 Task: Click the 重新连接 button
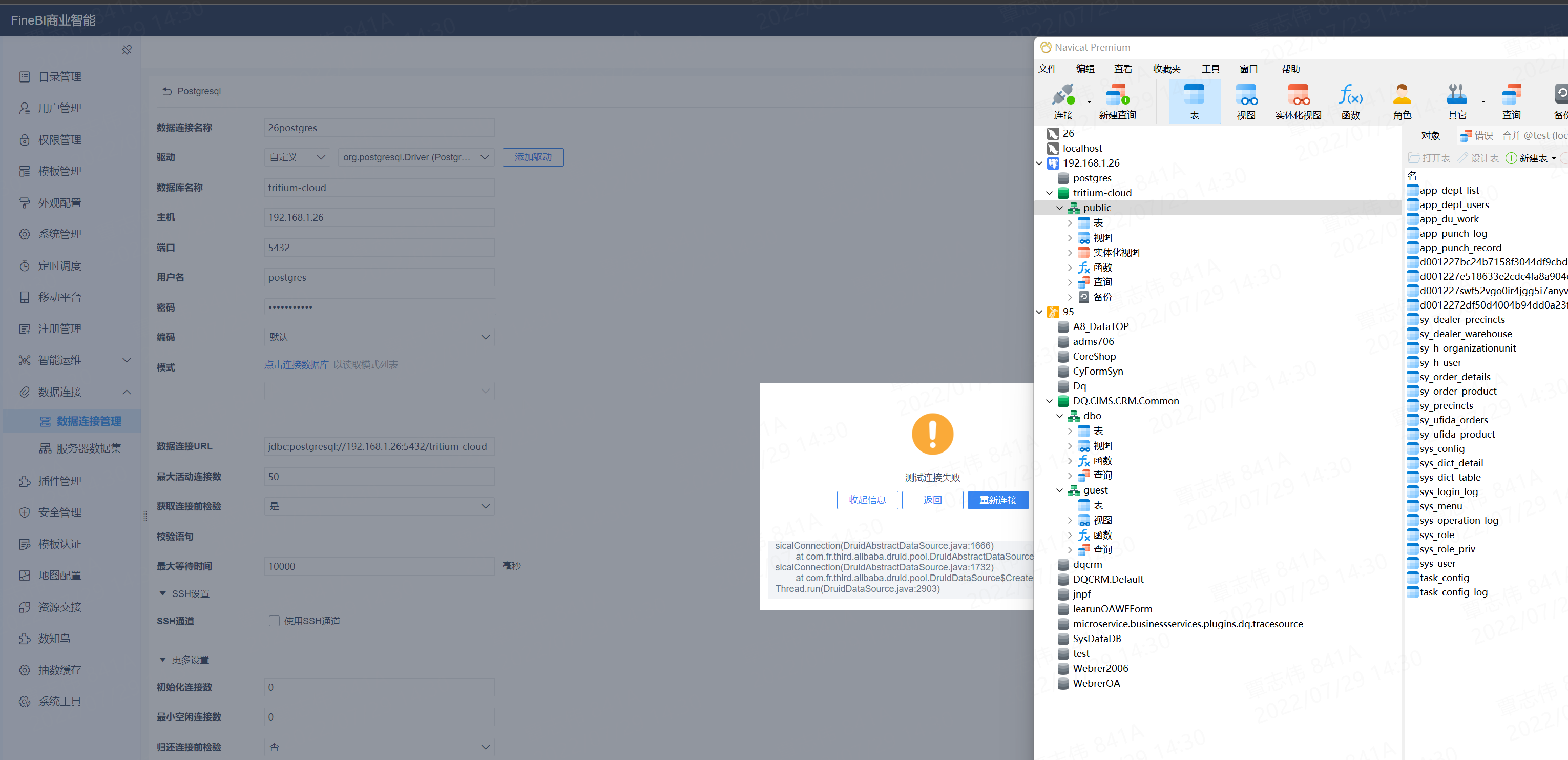(x=998, y=500)
